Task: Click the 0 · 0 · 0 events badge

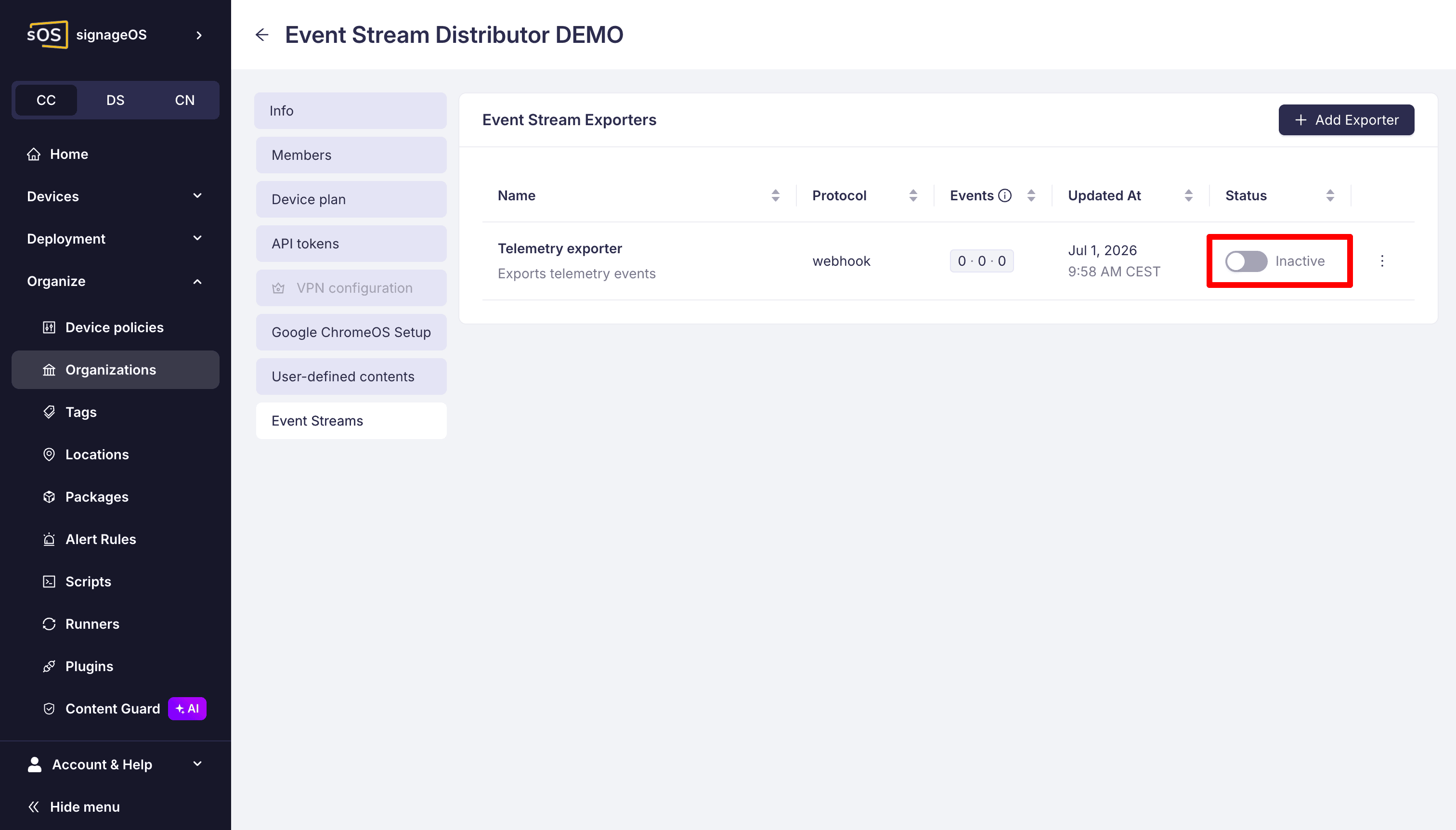Action: 982,261
